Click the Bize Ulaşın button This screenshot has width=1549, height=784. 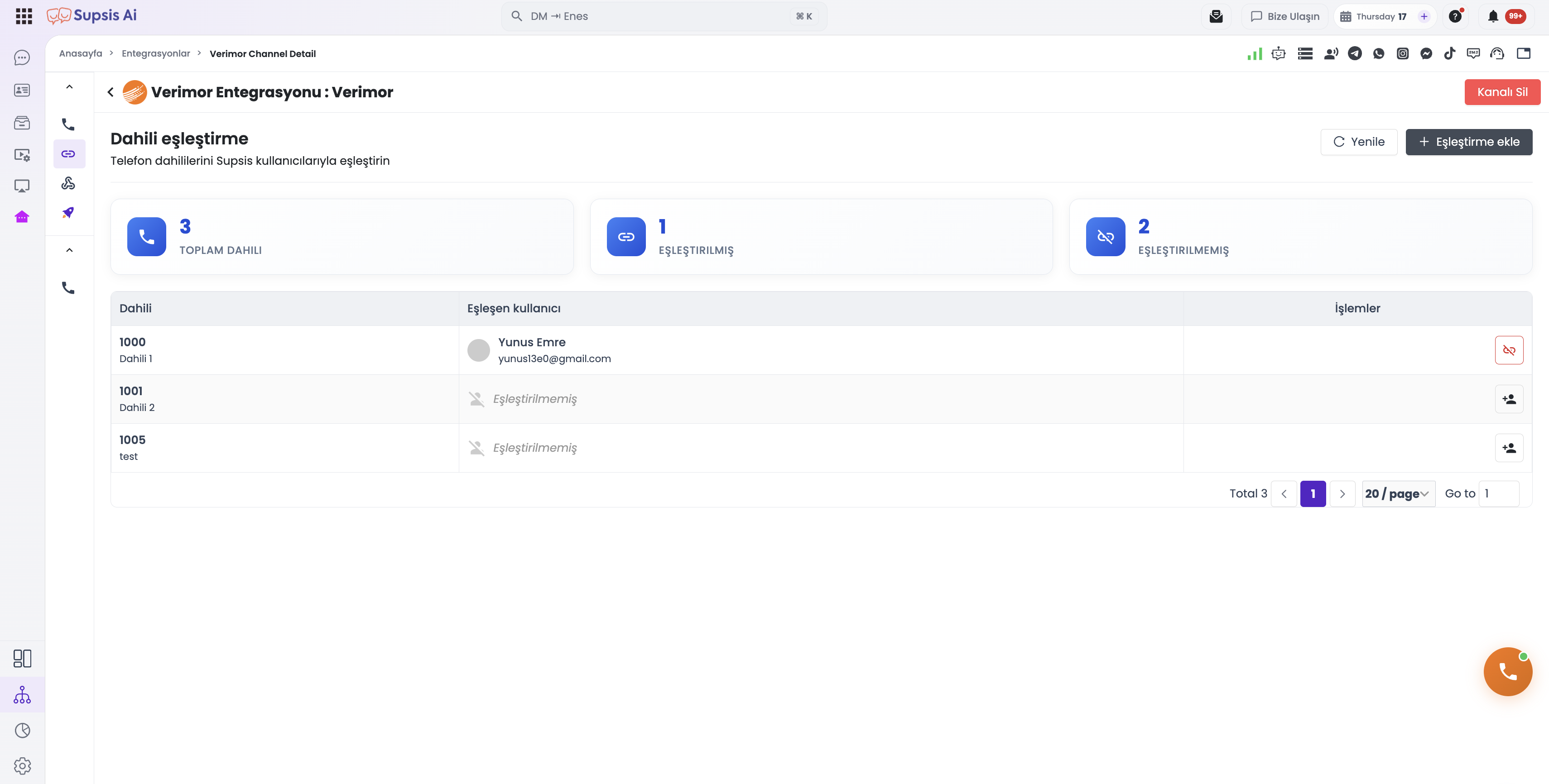tap(1285, 16)
